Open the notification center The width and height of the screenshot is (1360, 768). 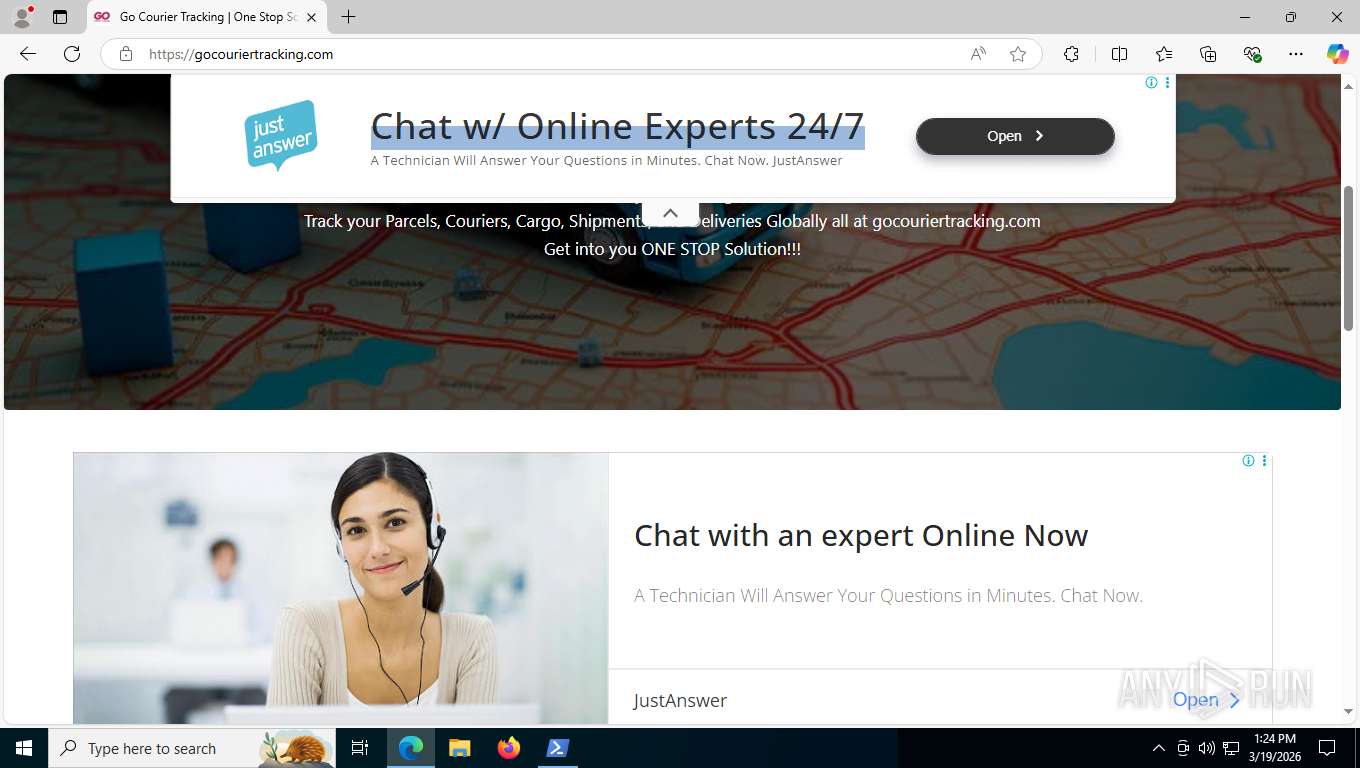click(x=1327, y=748)
